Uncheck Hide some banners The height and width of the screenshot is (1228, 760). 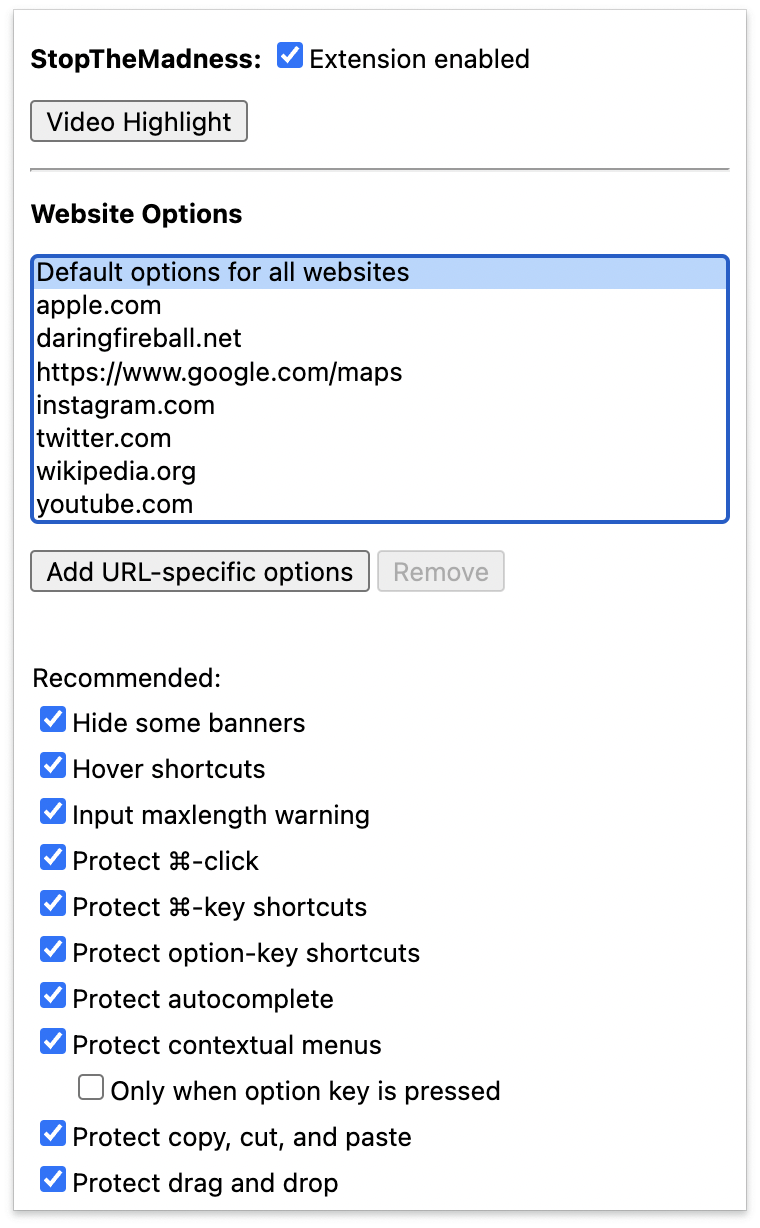[53, 720]
